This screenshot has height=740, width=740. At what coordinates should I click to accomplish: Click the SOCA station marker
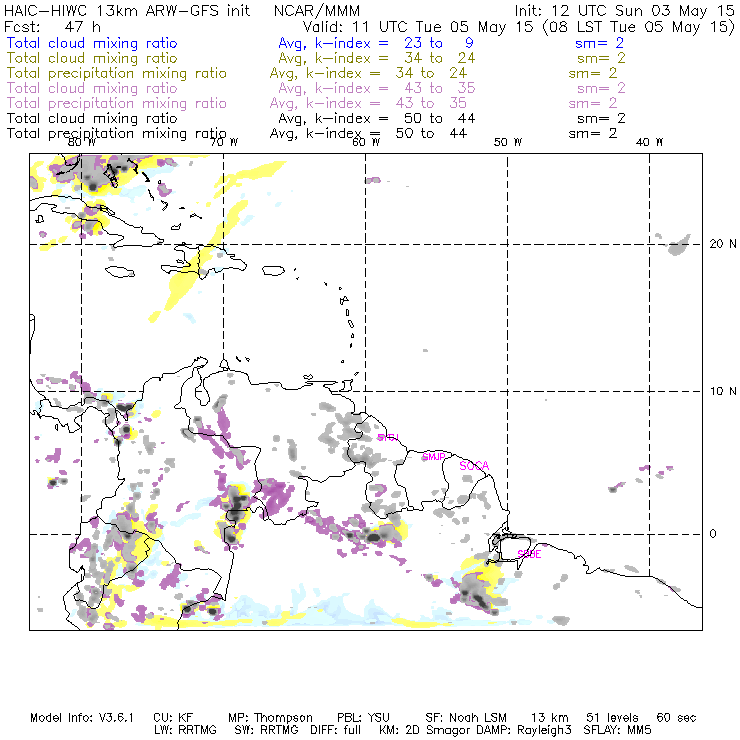pos(474,466)
